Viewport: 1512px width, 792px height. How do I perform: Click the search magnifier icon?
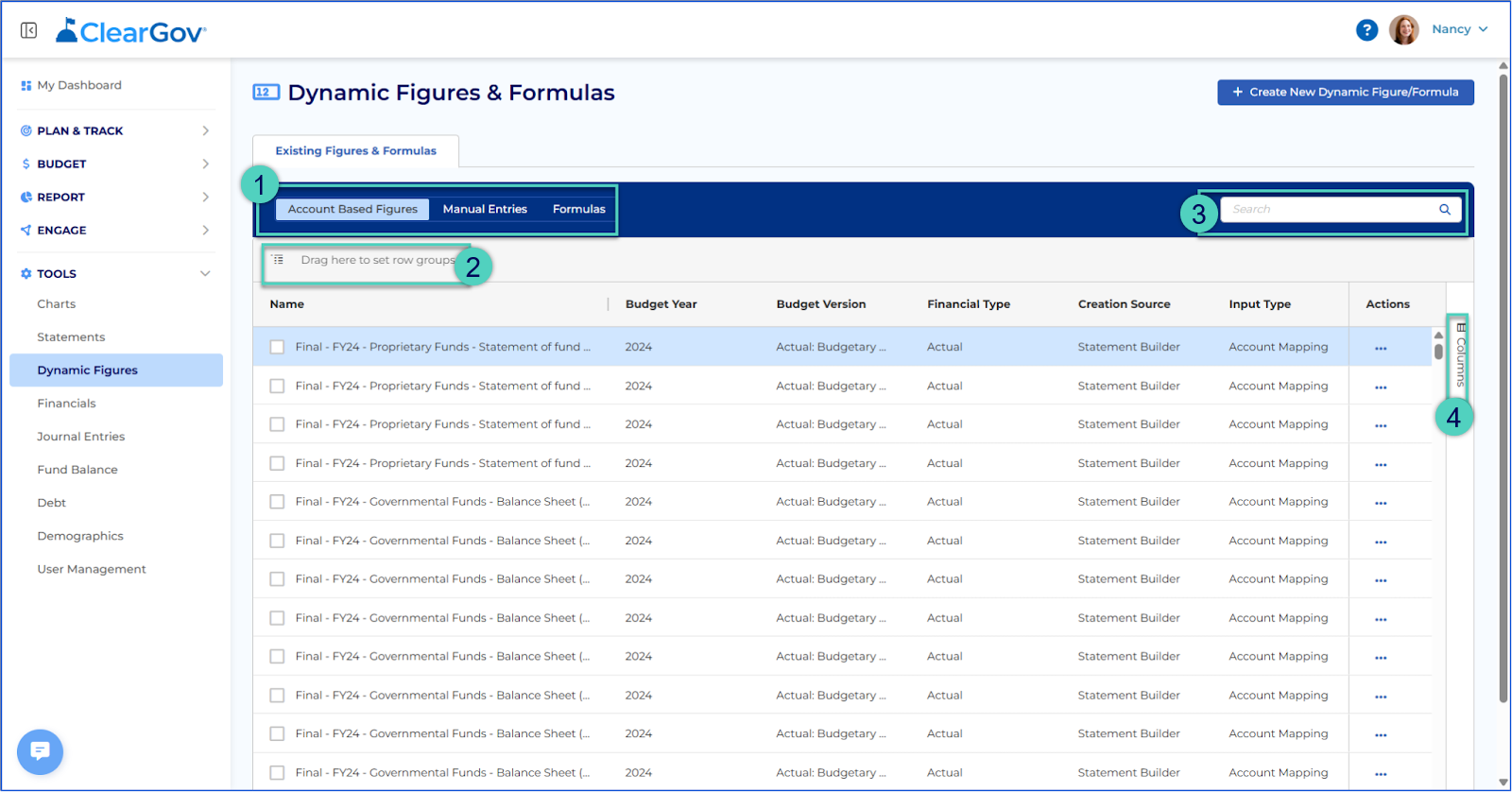(1445, 210)
